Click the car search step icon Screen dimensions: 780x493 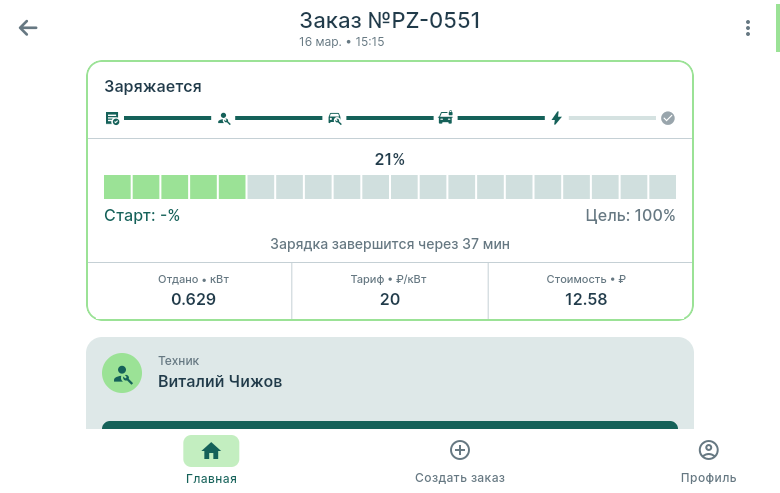pyautogui.click(x=334, y=118)
